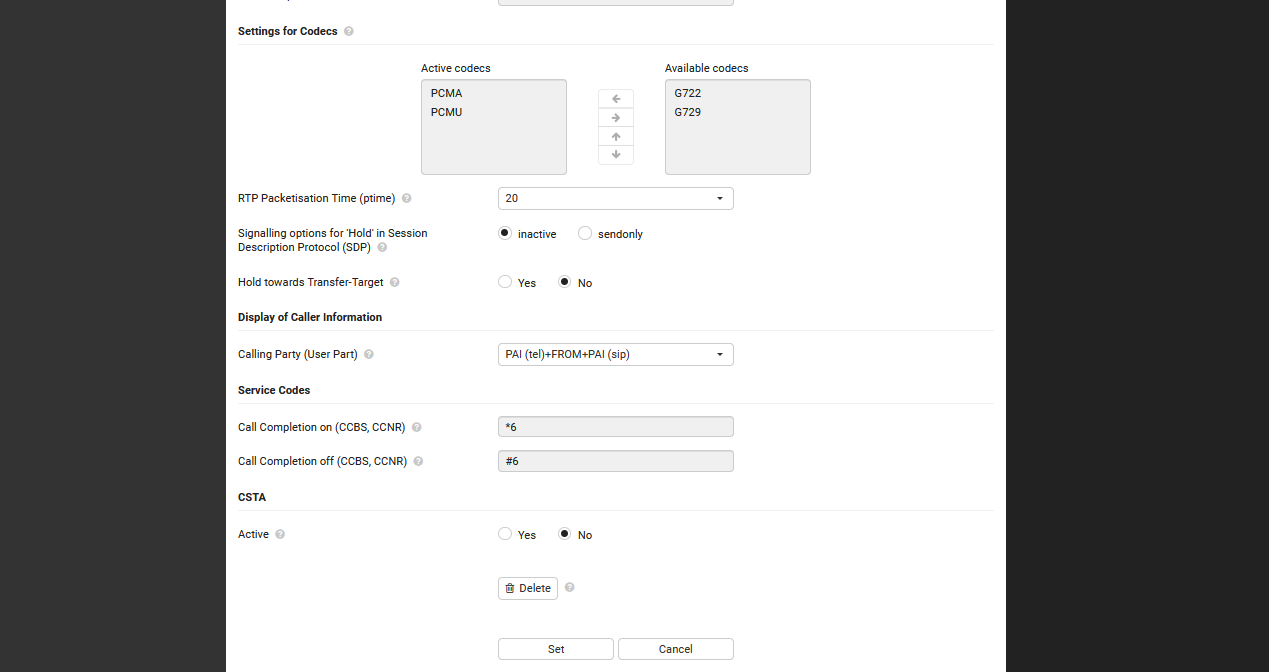Click the left arrow to activate codec
Image resolution: width=1269 pixels, height=672 pixels.
click(x=616, y=99)
